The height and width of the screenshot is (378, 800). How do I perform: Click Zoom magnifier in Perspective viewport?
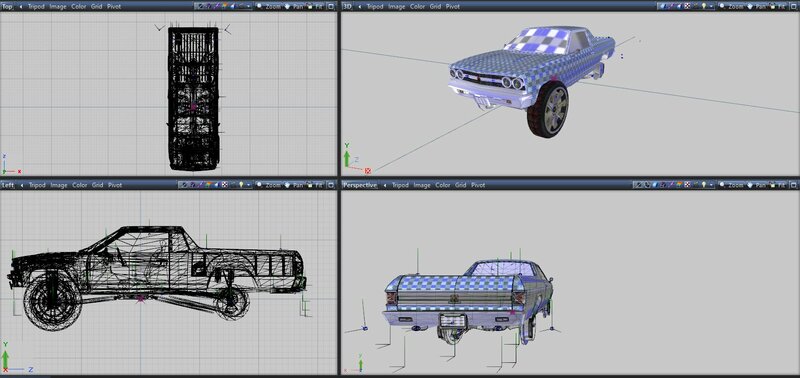pos(722,185)
